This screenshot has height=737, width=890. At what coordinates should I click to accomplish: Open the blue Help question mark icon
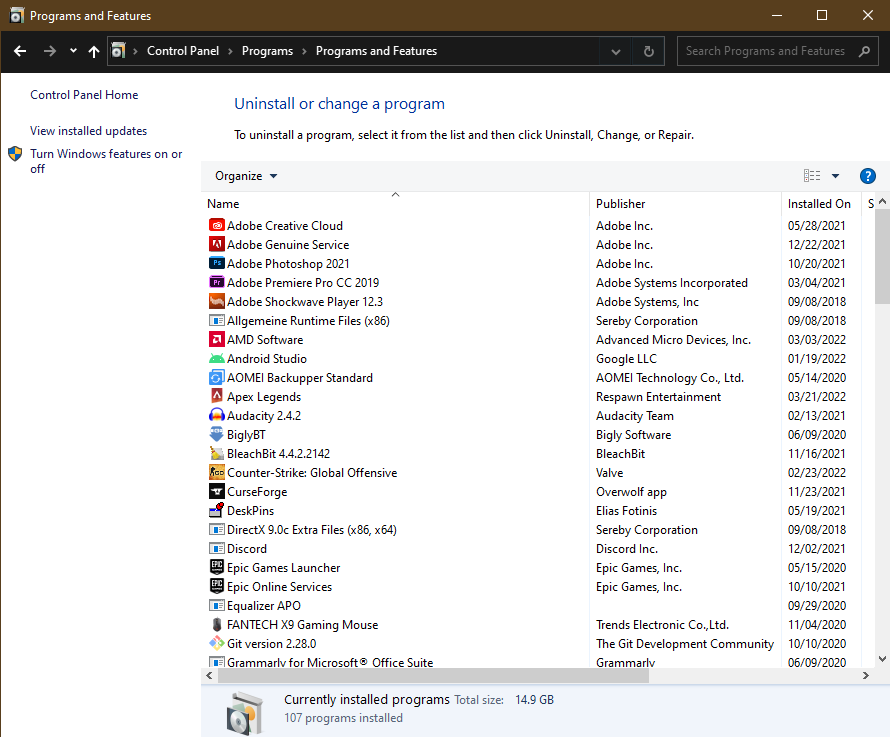867,176
